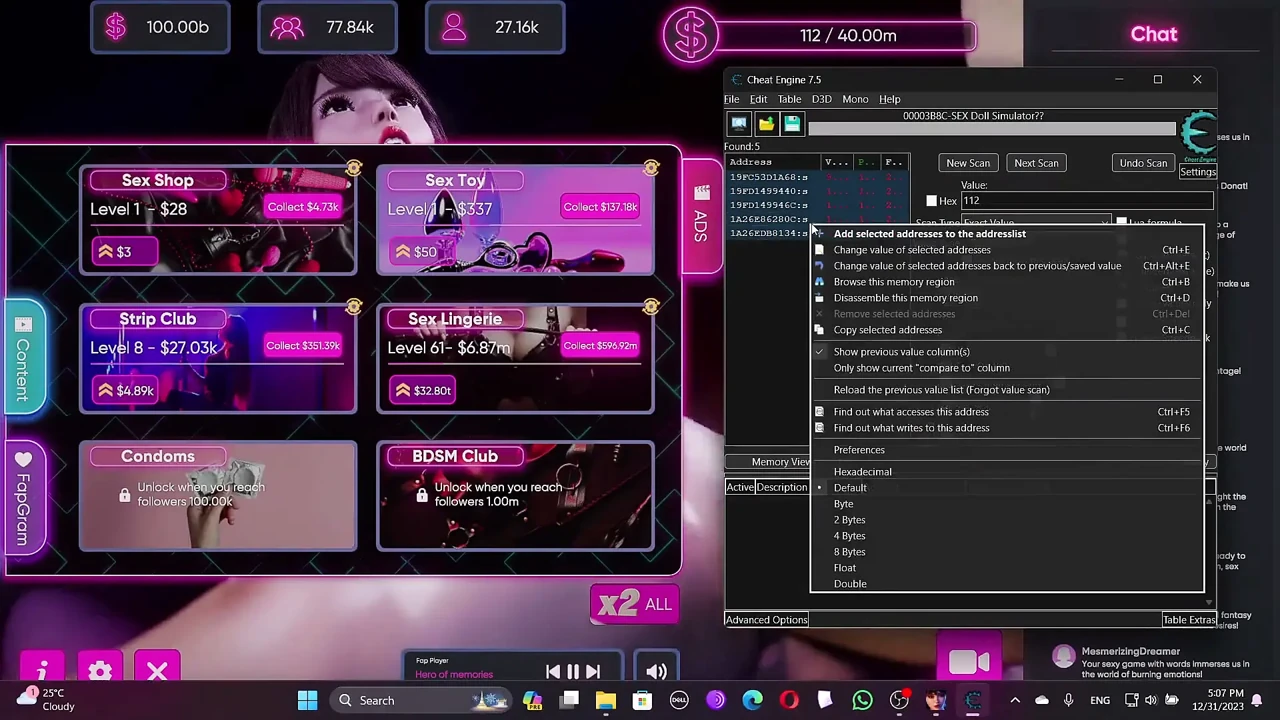Collect $351.39k from Strip Club
Image resolution: width=1280 pixels, height=720 pixels.
click(303, 346)
